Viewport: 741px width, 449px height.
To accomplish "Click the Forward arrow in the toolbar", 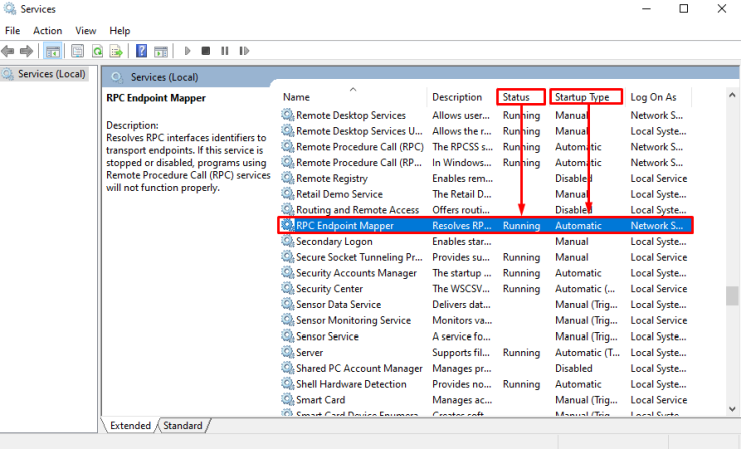I will pyautogui.click(x=28, y=51).
